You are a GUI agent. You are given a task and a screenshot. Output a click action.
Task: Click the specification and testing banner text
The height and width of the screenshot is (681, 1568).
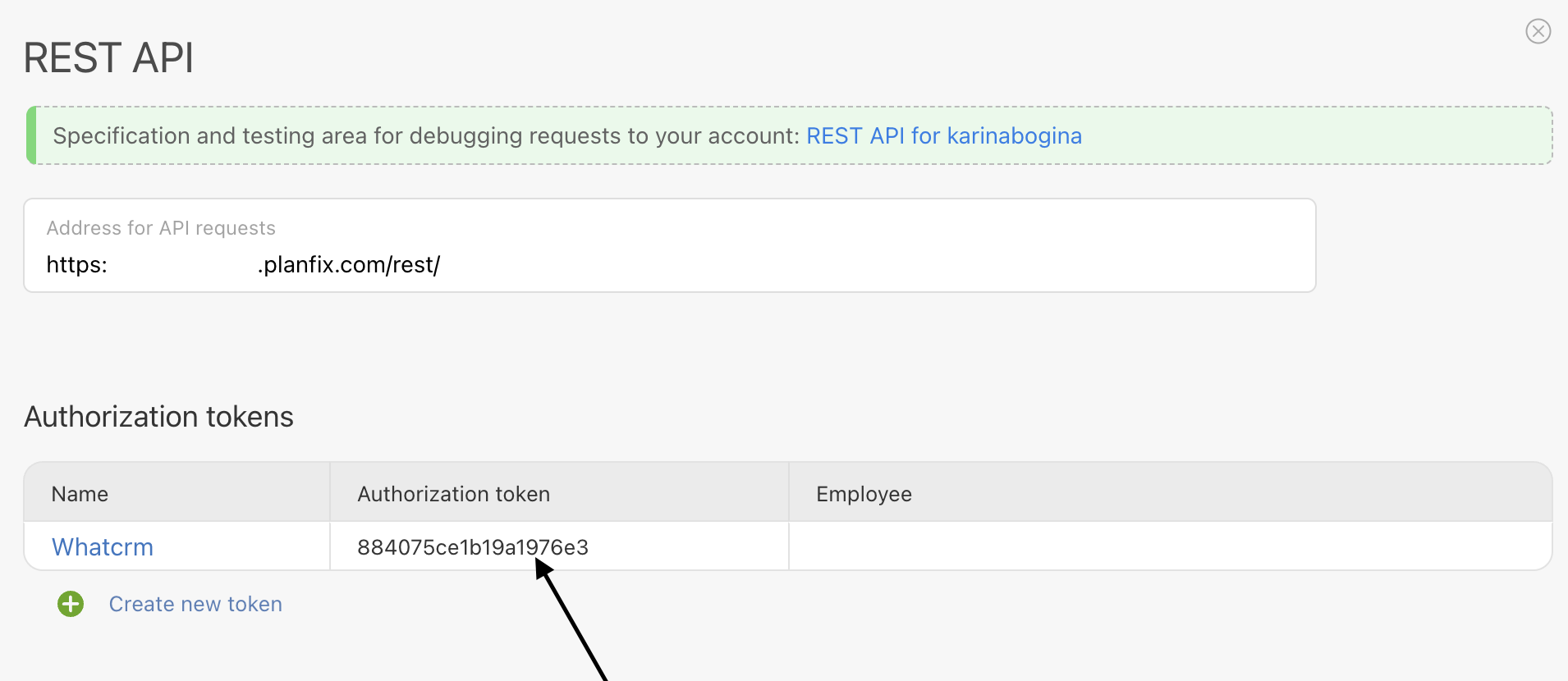coord(425,135)
